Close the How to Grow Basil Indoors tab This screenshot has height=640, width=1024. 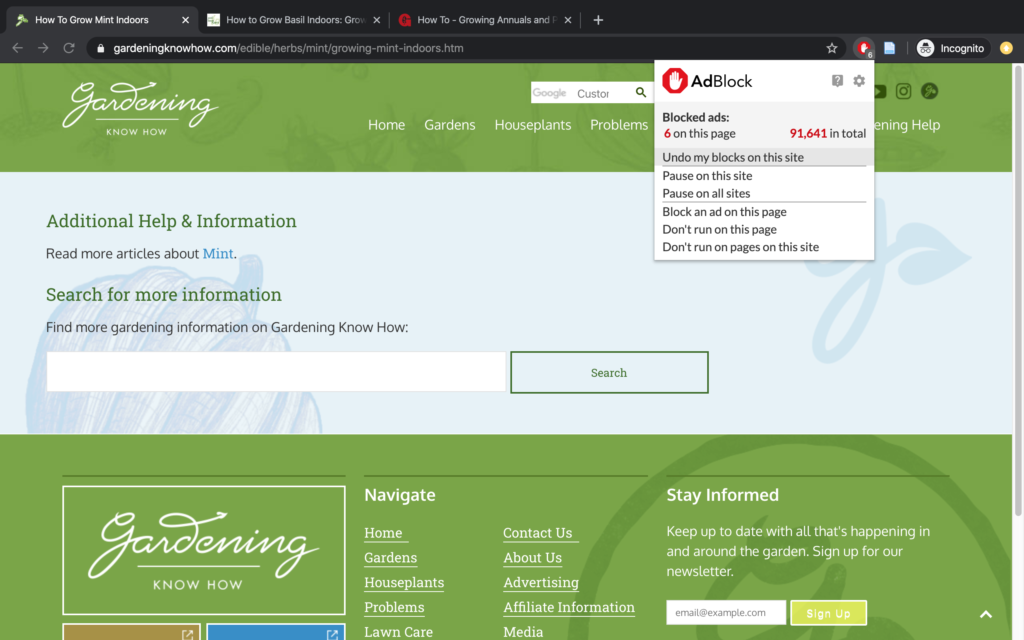pos(377,20)
